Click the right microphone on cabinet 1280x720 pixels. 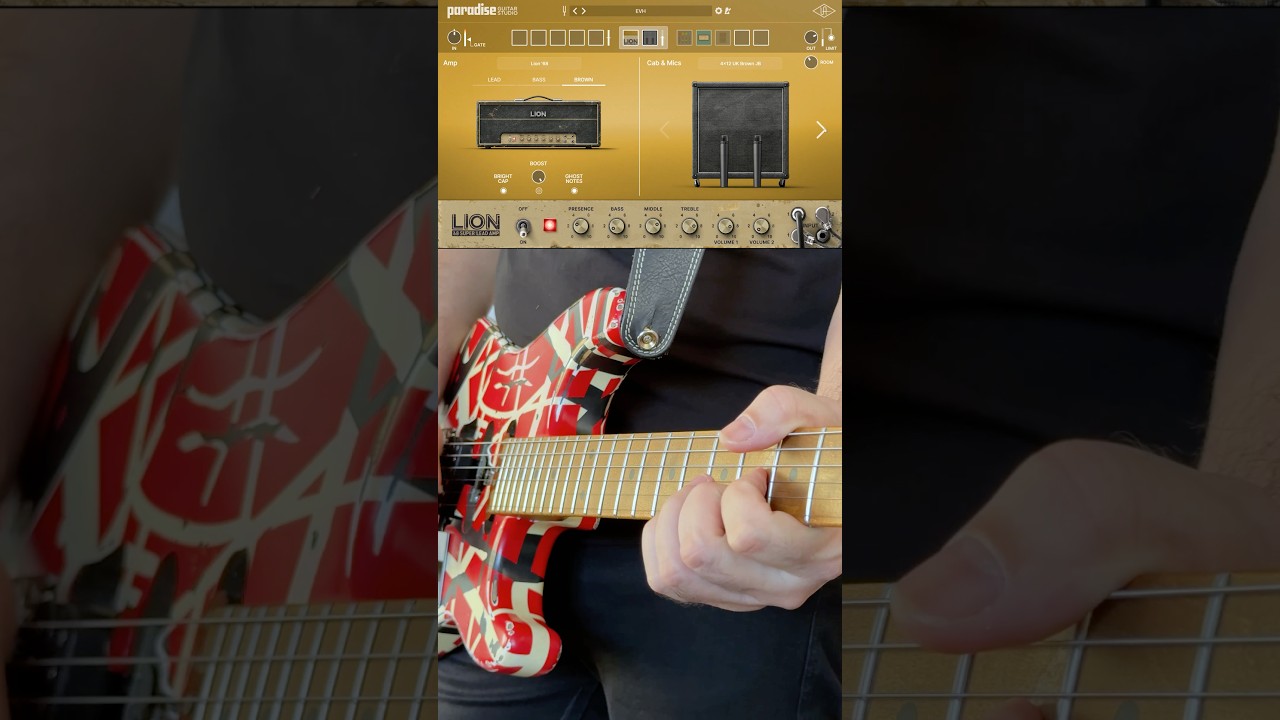point(757,160)
